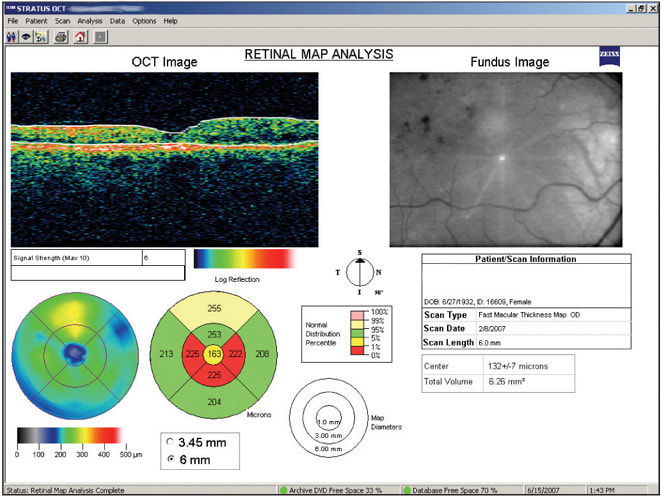Click the status bar time 1:43 PM
The width and height of the screenshot is (662, 497).
[x=602, y=490]
